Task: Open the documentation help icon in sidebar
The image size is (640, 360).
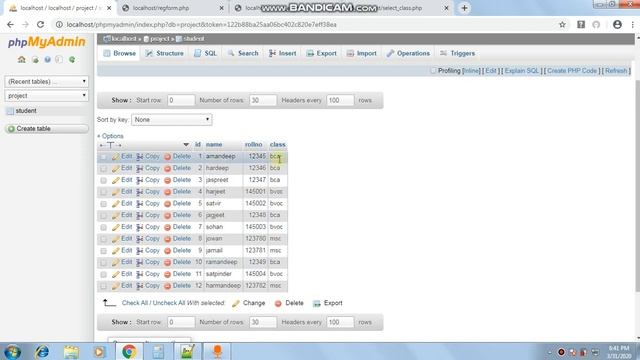Action: 47,60
